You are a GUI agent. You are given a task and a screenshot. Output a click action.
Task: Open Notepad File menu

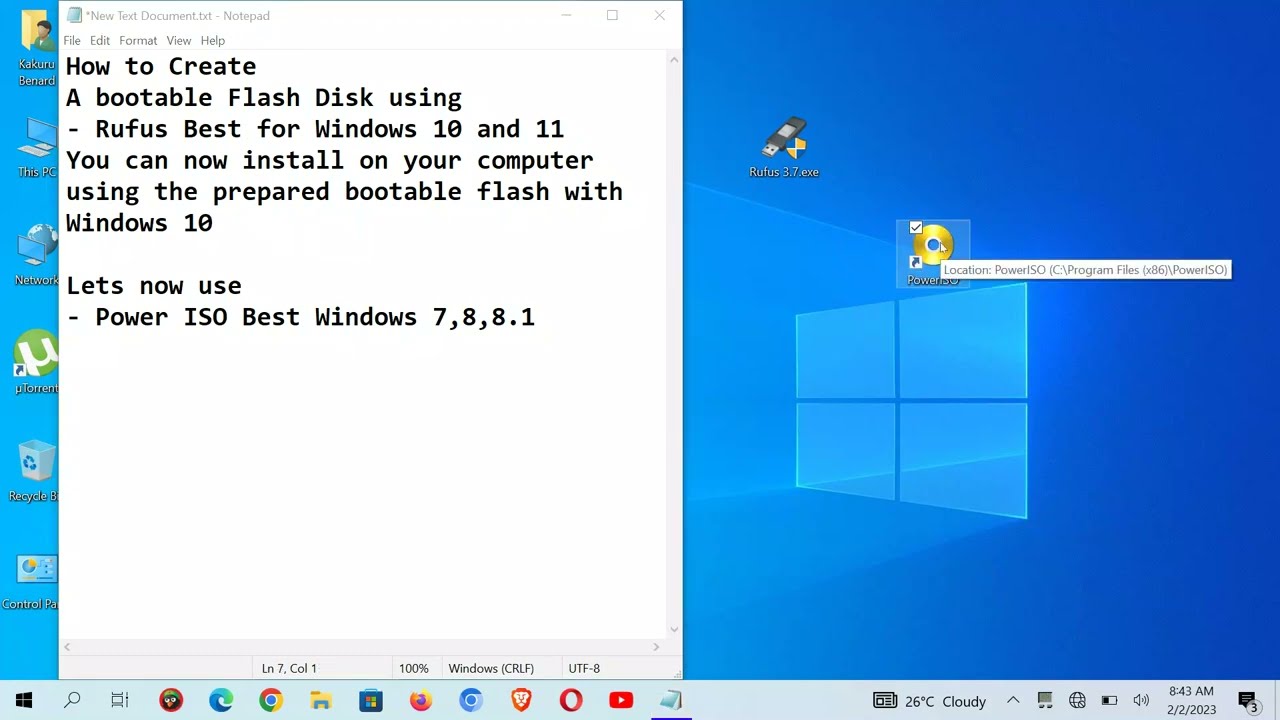click(72, 40)
